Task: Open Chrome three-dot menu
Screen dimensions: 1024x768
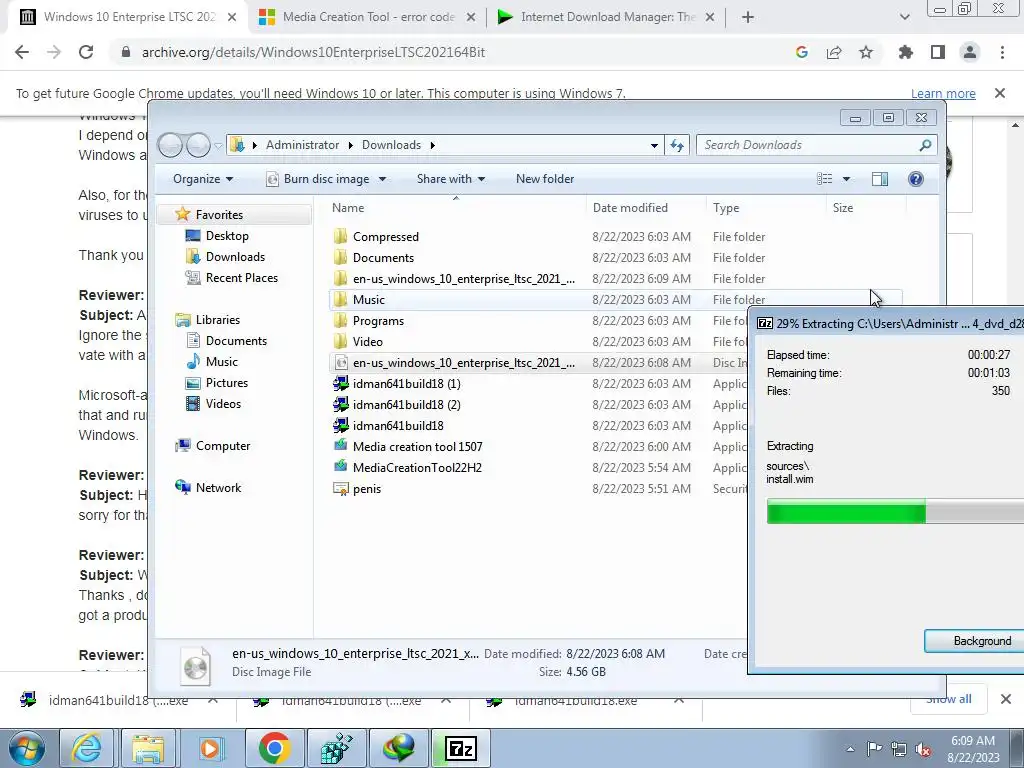Action: (1002, 52)
